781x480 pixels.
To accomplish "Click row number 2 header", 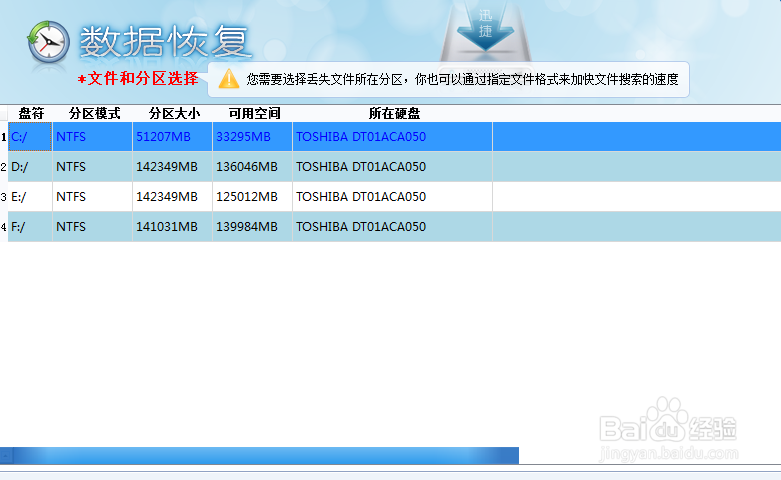I will 4,167.
